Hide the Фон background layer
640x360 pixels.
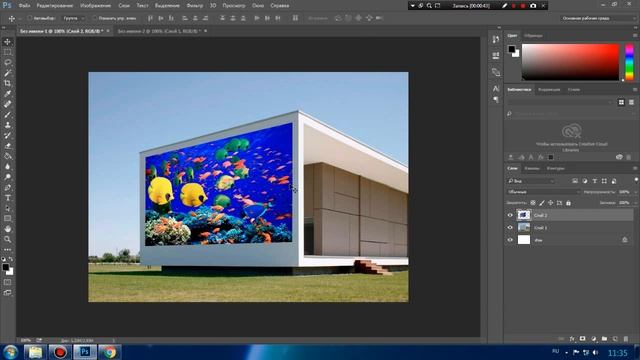(510, 240)
